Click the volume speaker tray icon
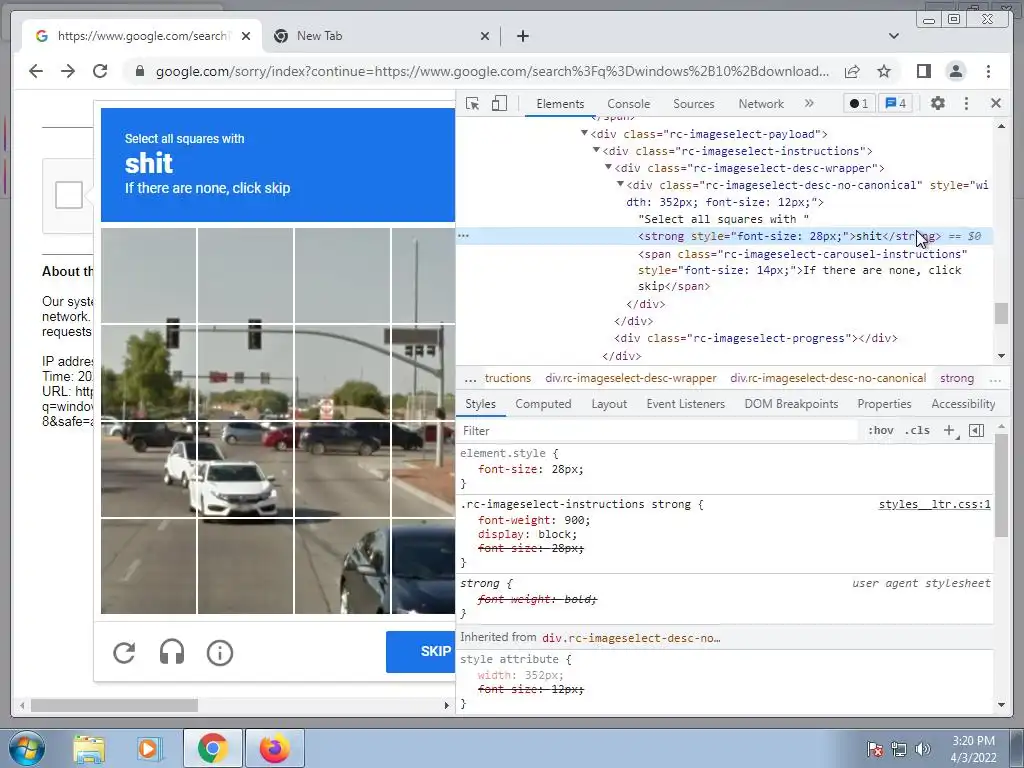The height and width of the screenshot is (768, 1024). (923, 748)
